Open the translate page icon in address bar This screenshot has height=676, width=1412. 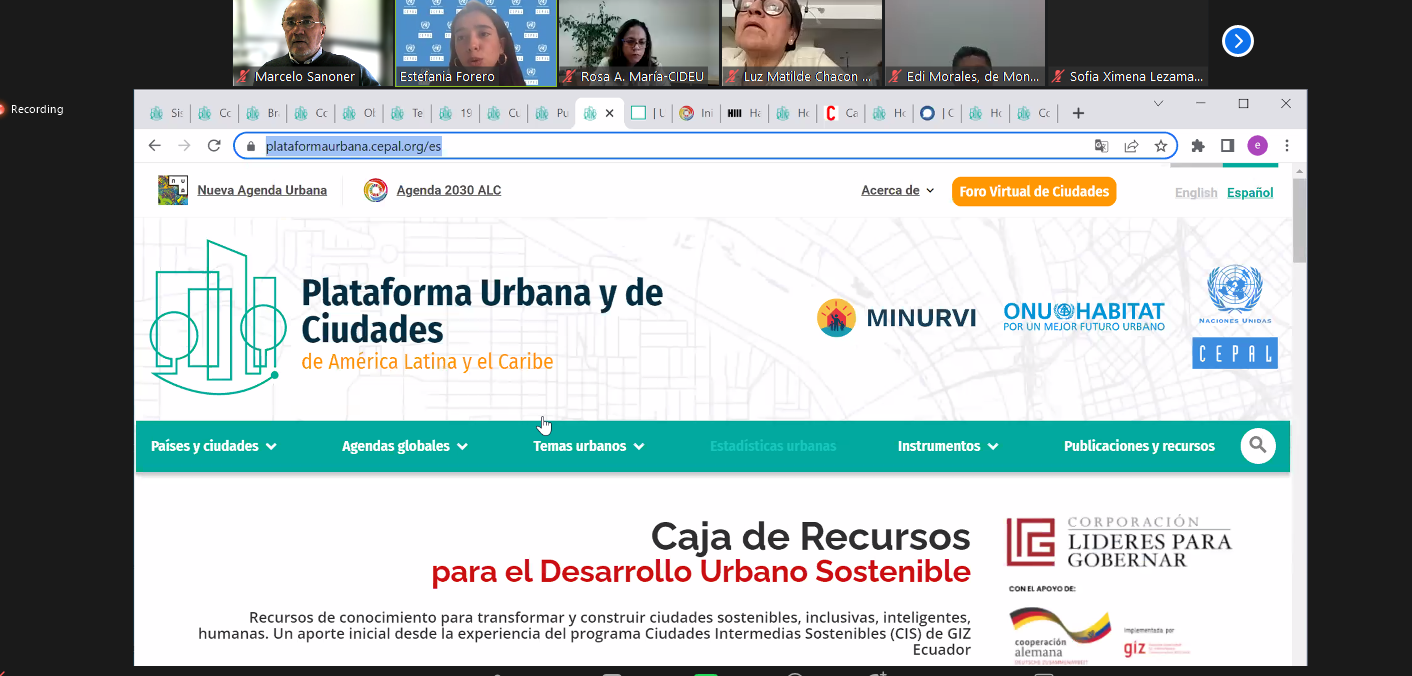coord(1101,146)
